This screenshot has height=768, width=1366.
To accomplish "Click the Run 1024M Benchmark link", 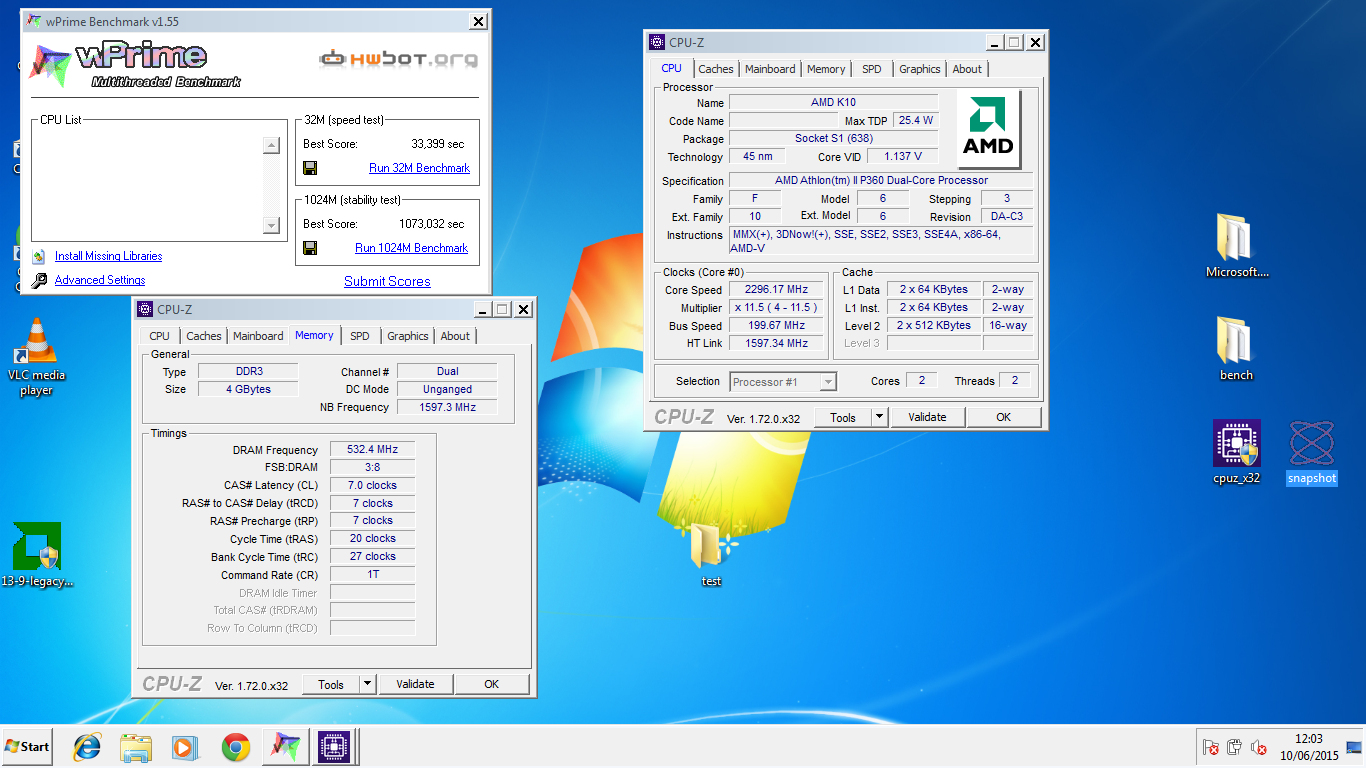I will coord(411,248).
